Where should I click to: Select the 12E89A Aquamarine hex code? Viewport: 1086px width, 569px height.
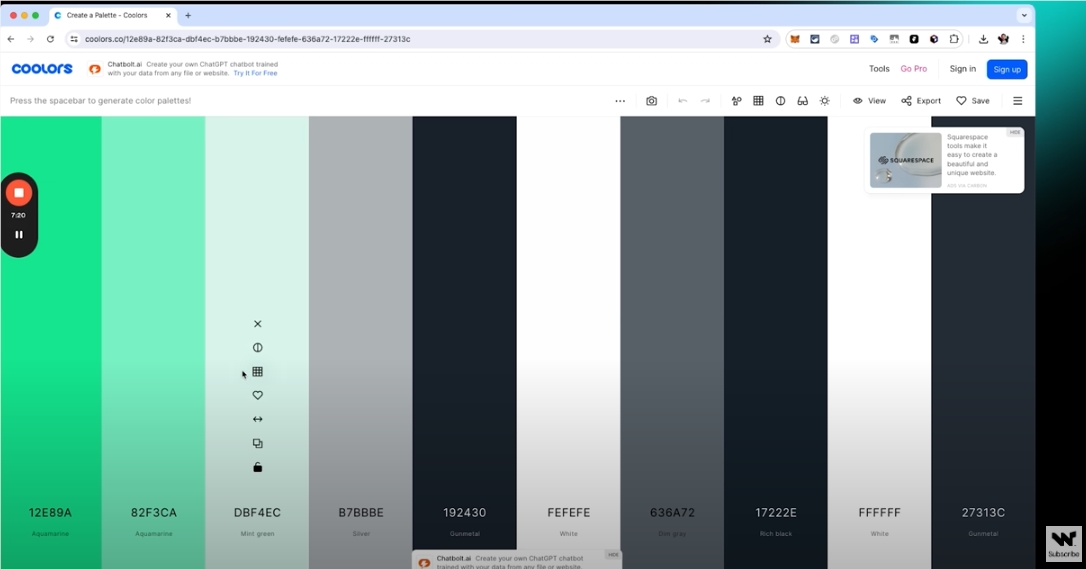(x=50, y=513)
